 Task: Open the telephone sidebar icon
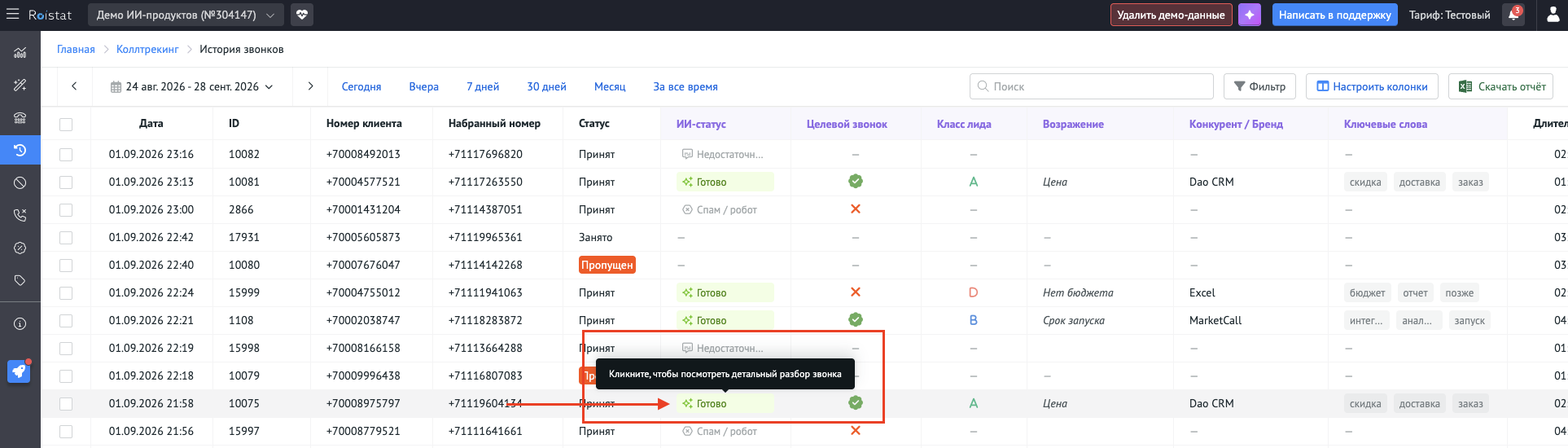[20, 118]
